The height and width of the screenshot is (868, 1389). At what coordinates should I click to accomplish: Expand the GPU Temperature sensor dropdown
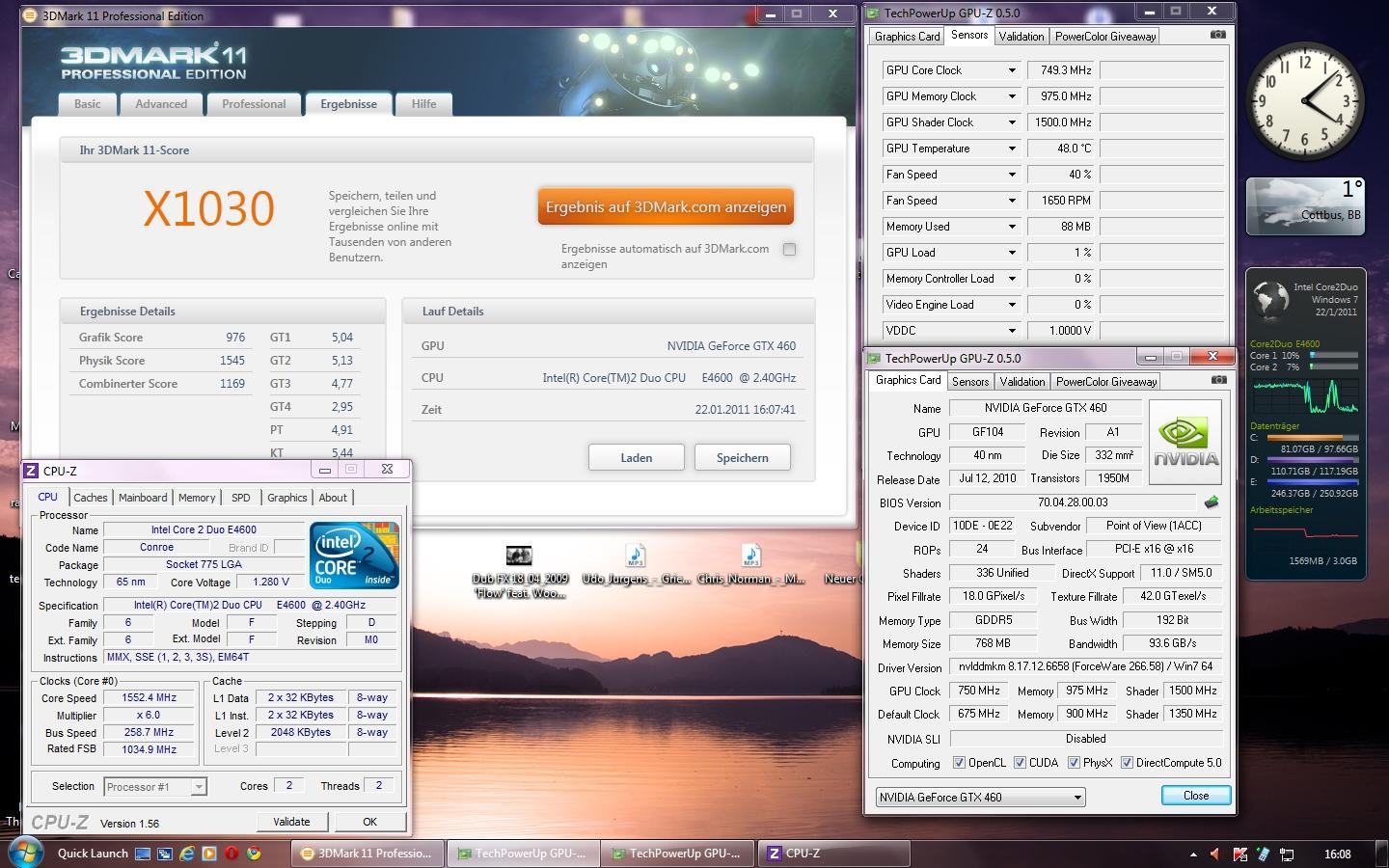1012,149
